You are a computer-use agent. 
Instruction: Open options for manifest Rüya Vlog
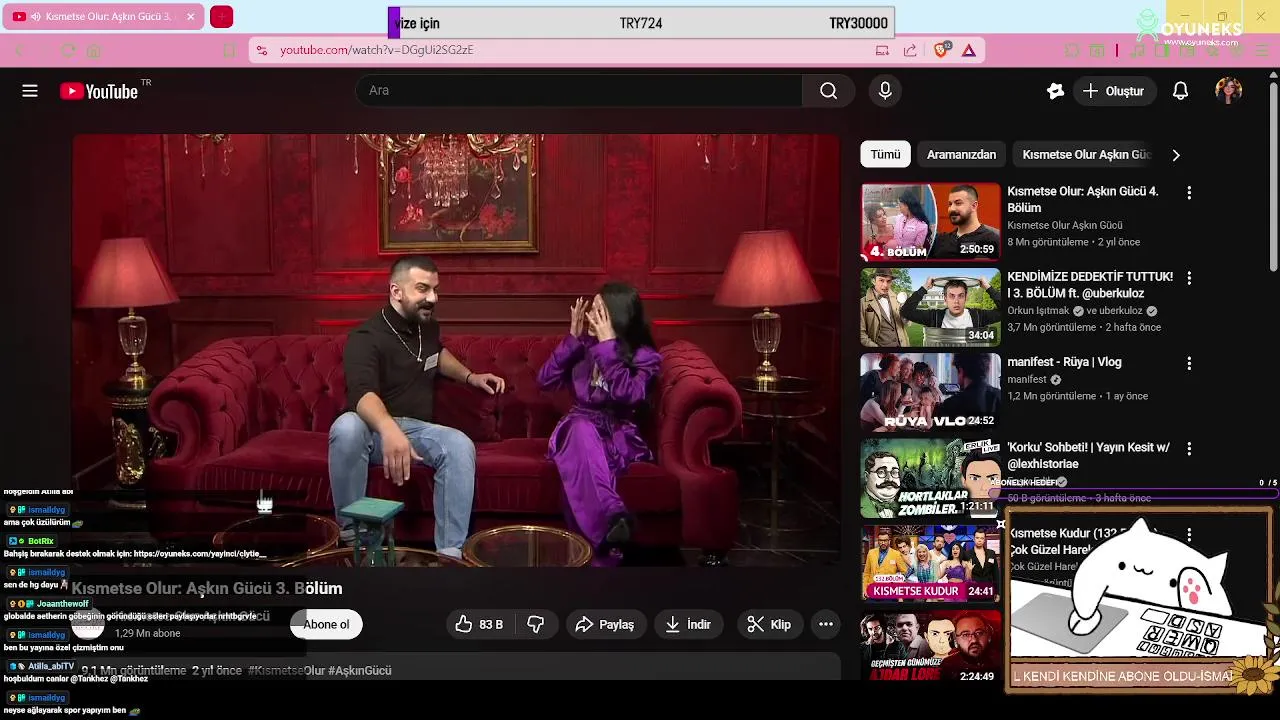(1189, 363)
